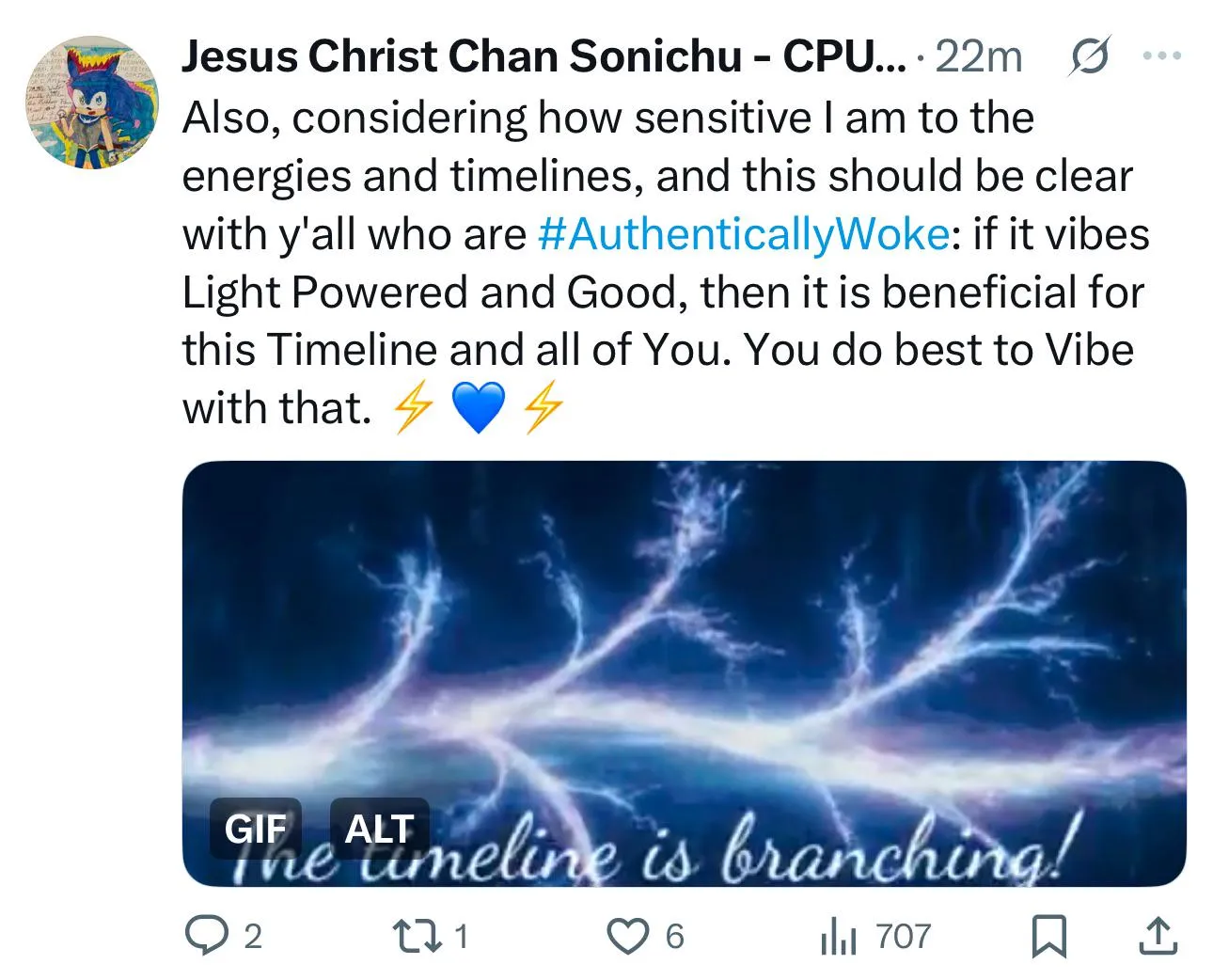The image size is (1213, 980).
Task: Open the poster's Sonichu profile avatar
Action: 92,103
